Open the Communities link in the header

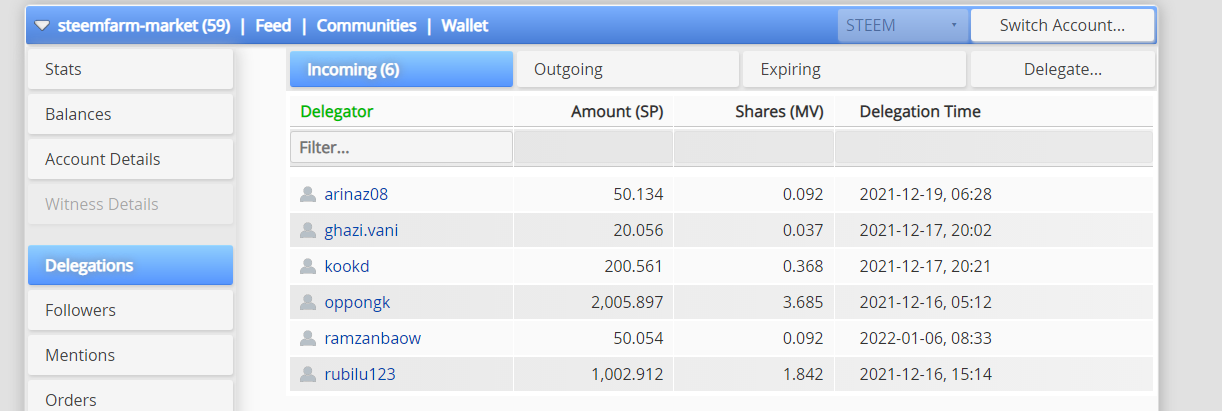pyautogui.click(x=366, y=26)
